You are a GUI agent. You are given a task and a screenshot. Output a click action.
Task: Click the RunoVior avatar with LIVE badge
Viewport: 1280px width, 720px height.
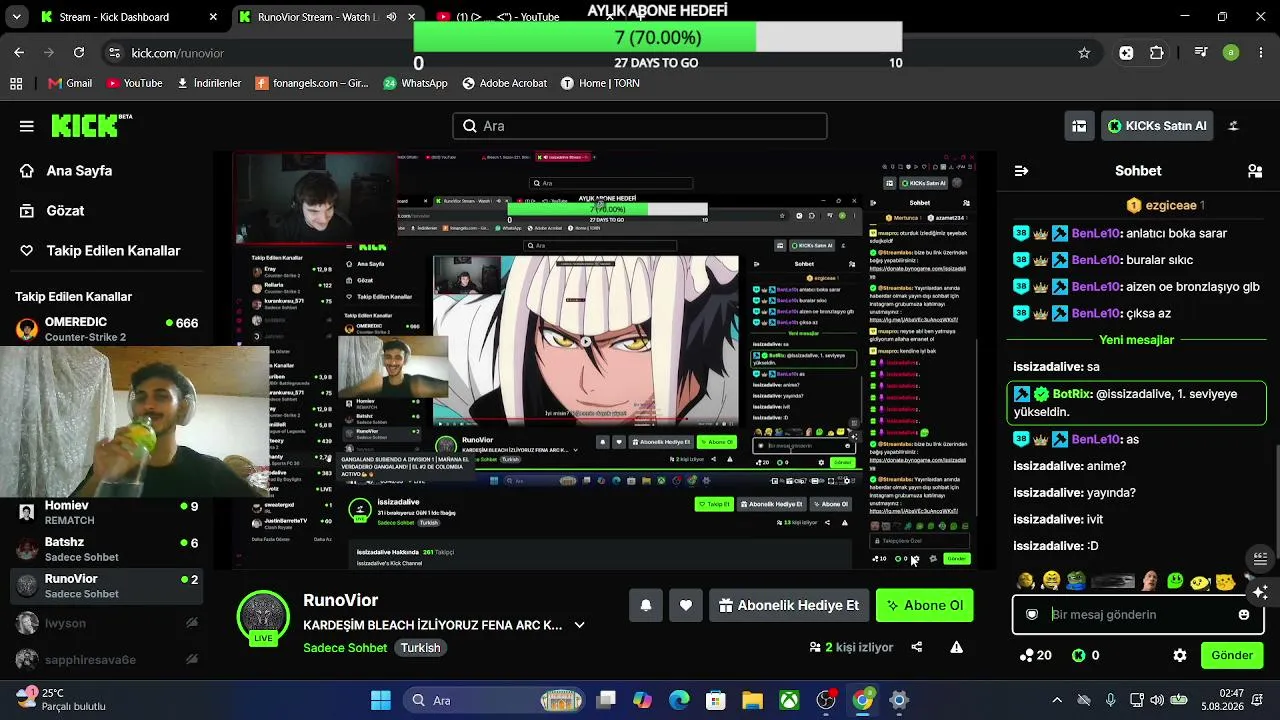[263, 617]
